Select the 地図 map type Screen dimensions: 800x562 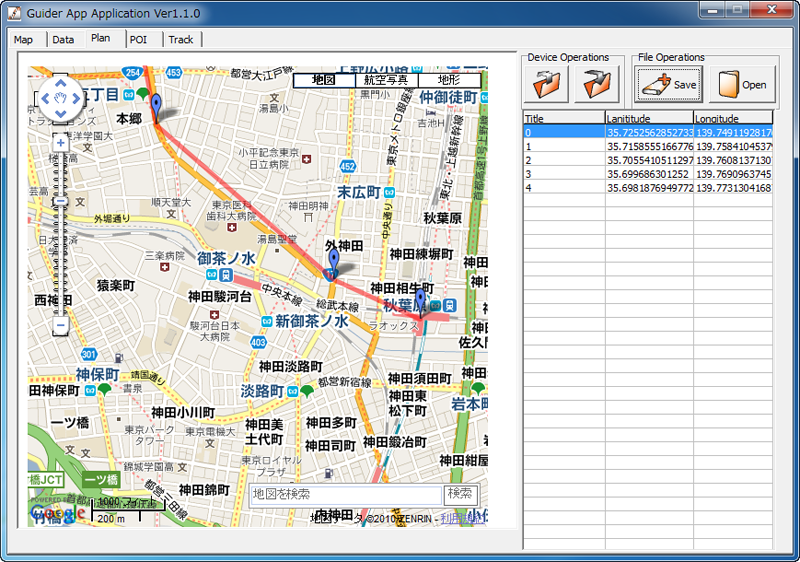[324, 80]
